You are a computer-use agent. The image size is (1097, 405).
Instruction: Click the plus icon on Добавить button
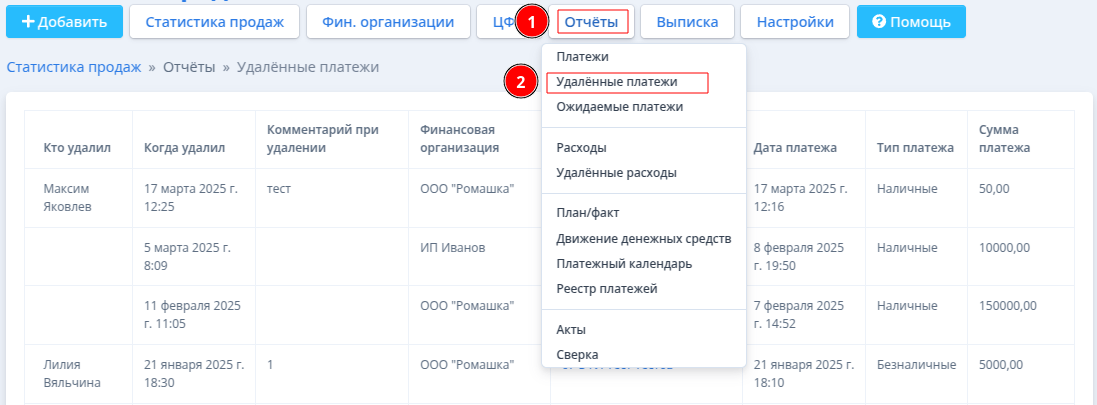pyautogui.click(x=28, y=22)
